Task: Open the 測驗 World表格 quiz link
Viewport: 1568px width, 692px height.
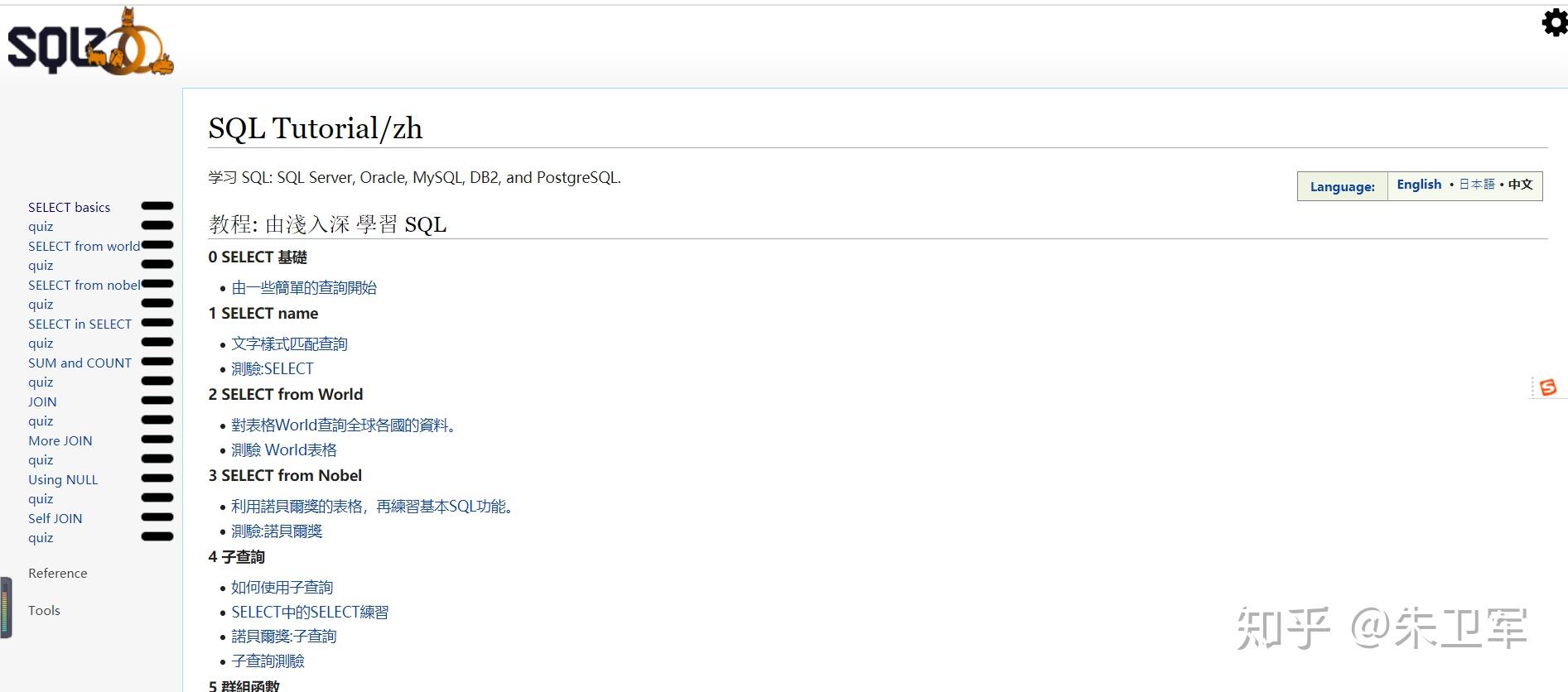Action: 284,449
